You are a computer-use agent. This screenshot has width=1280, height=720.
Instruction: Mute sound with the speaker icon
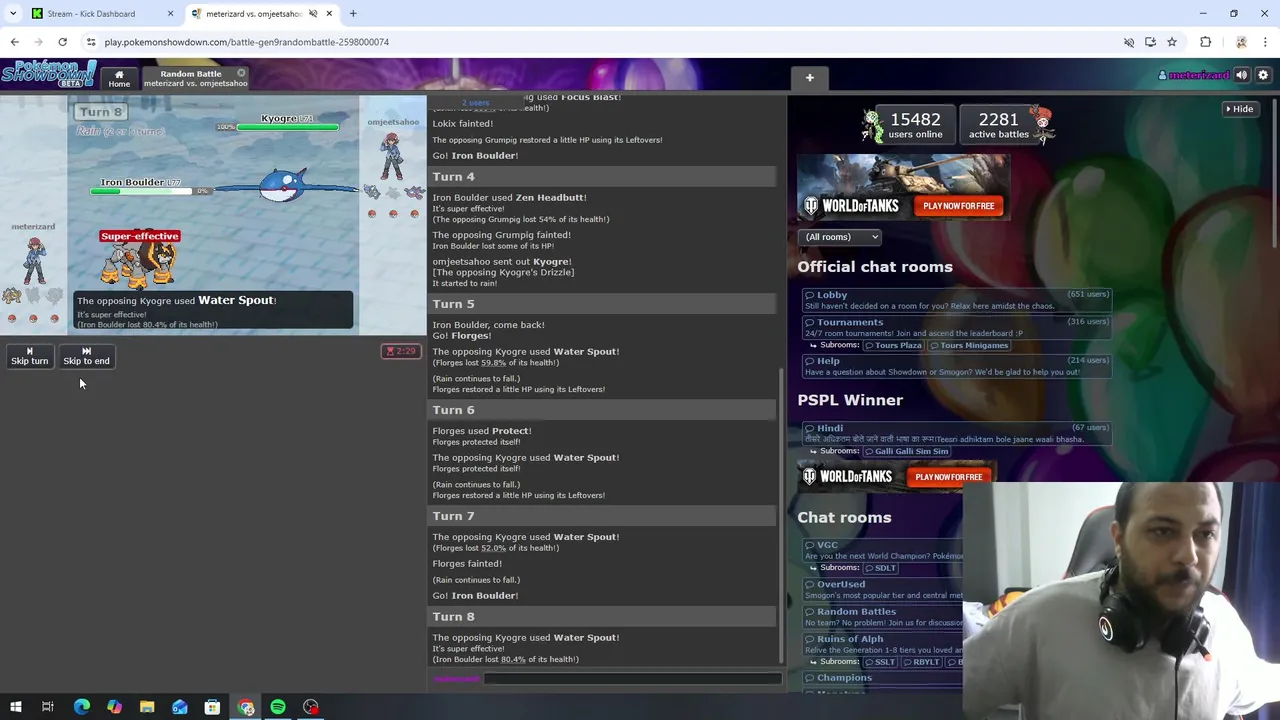click(x=1241, y=75)
